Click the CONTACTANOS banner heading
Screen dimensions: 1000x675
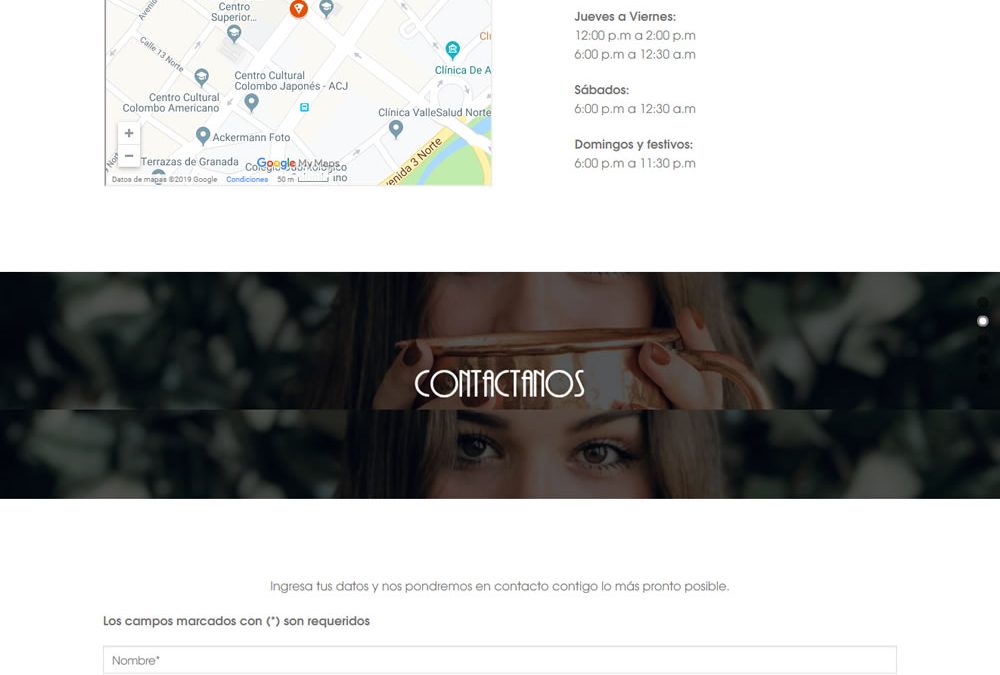coord(499,383)
